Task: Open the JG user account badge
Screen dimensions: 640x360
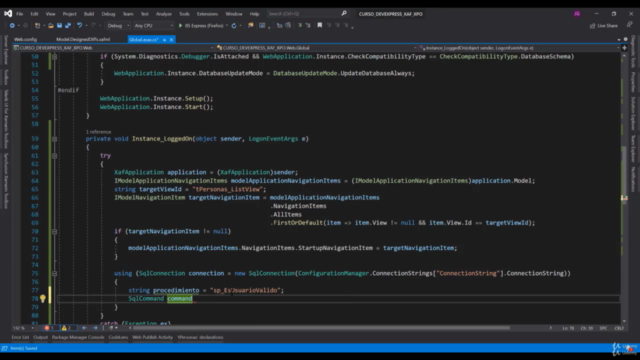Action: [577, 13]
